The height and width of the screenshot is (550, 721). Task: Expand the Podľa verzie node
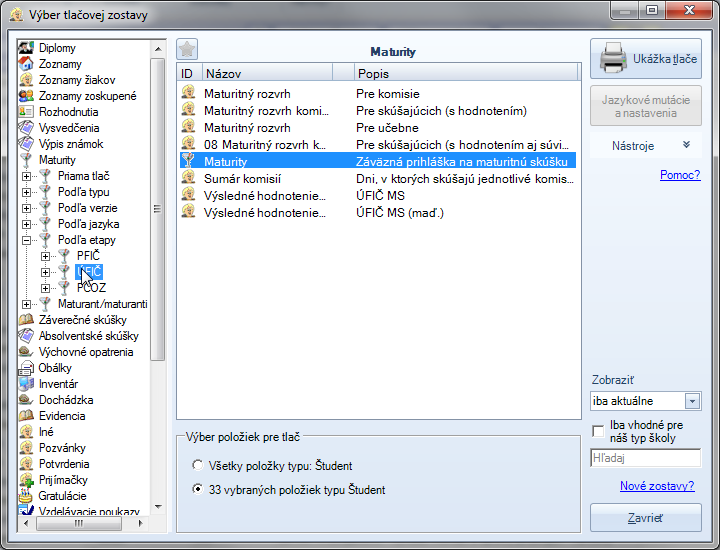[x=27, y=208]
